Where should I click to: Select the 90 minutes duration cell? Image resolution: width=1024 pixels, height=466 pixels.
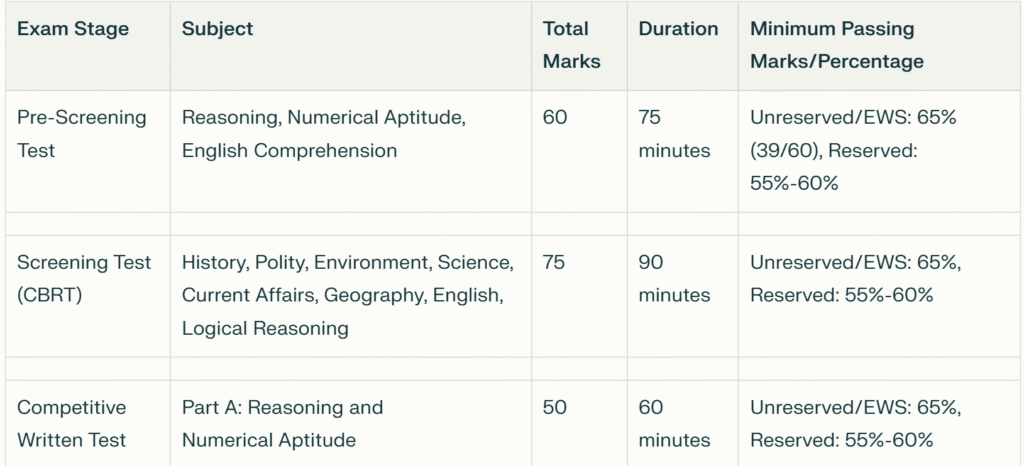click(x=682, y=296)
